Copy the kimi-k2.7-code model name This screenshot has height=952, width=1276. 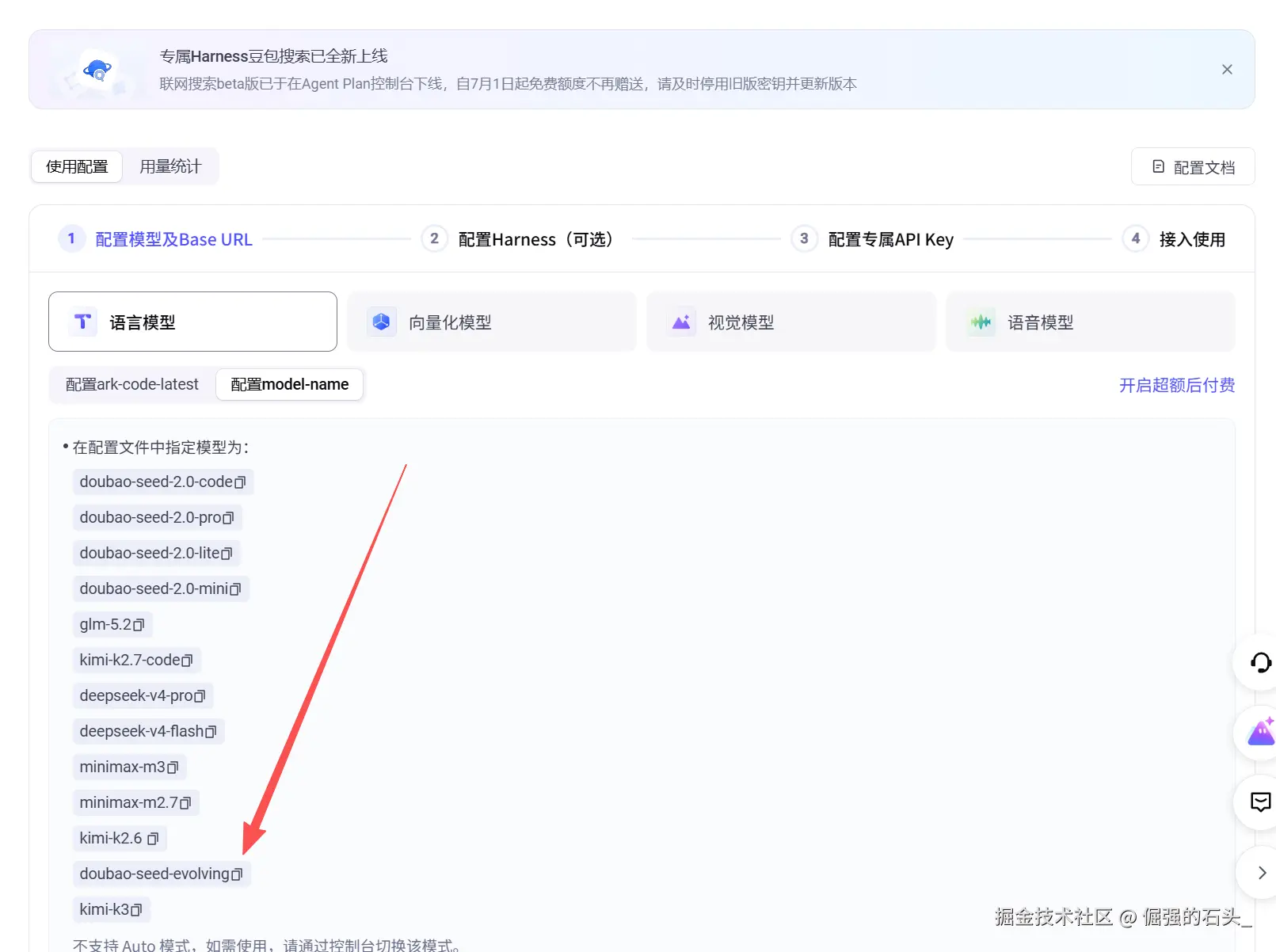[187, 661]
